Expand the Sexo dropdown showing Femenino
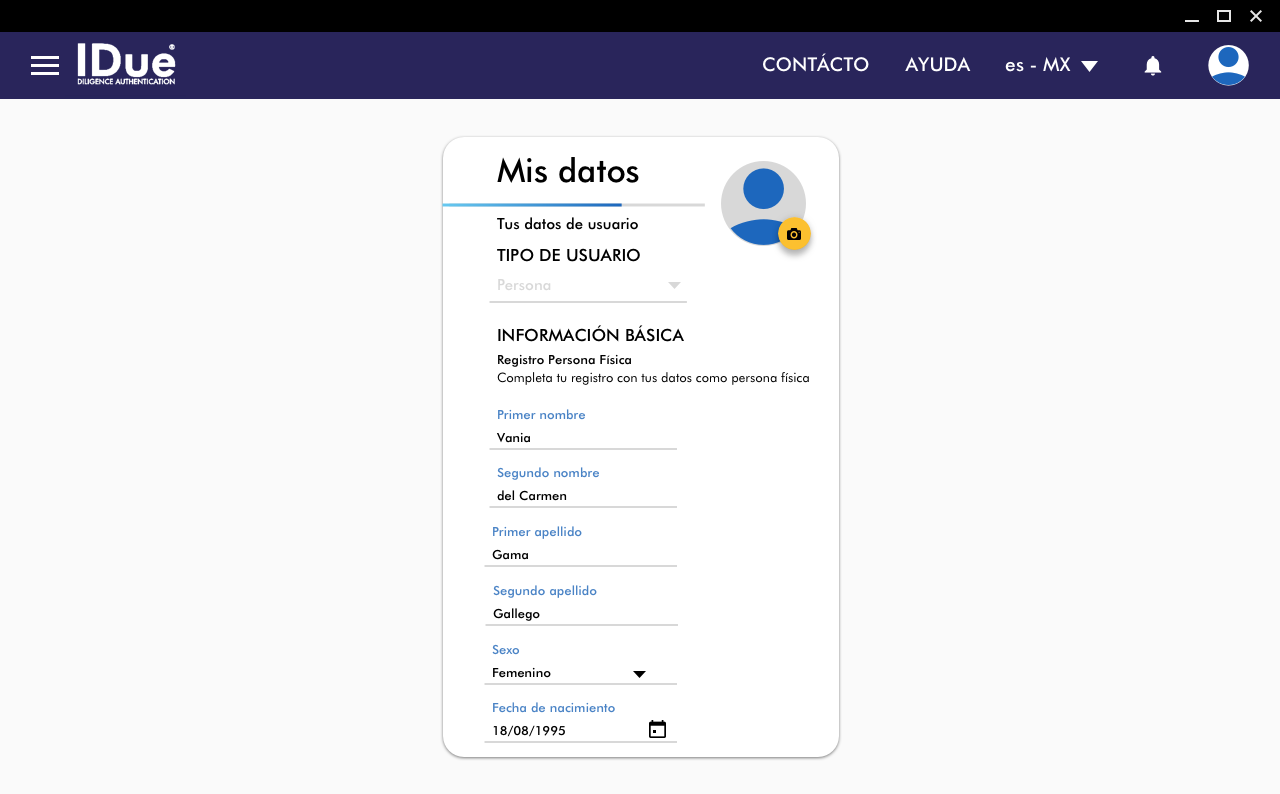 [580, 673]
